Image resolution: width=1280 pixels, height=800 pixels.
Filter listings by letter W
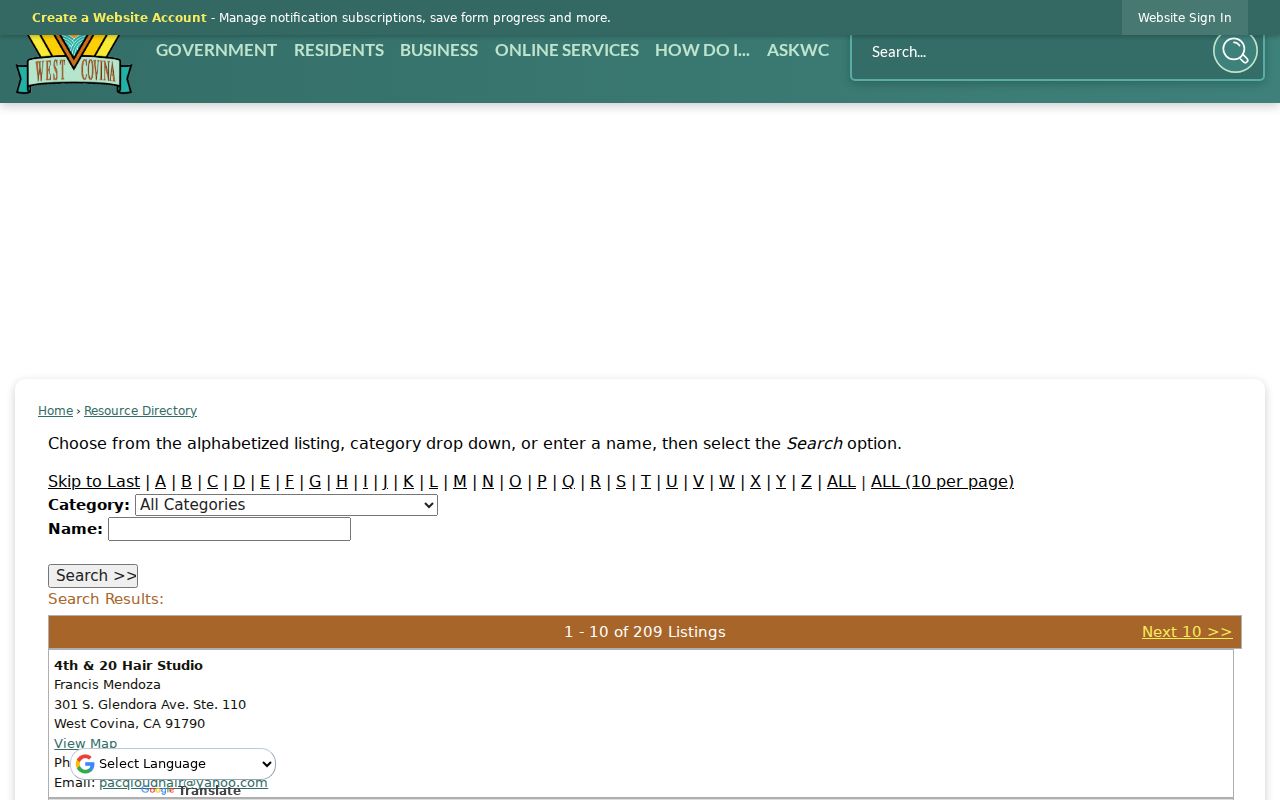(727, 482)
